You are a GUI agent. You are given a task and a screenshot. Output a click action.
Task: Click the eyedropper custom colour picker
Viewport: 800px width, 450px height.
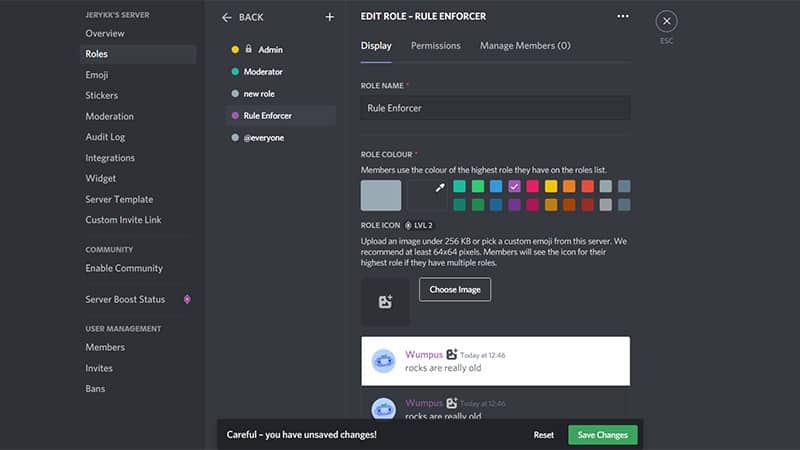tap(440, 188)
